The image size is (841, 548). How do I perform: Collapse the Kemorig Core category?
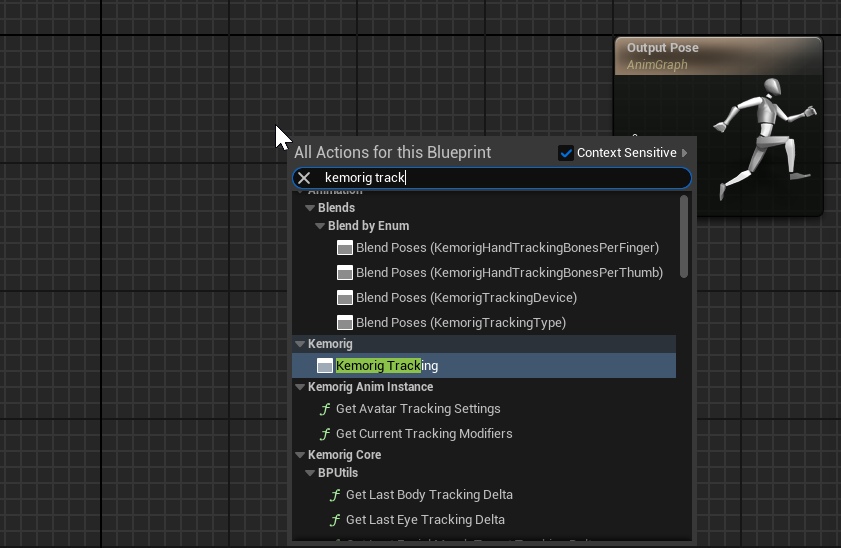300,455
